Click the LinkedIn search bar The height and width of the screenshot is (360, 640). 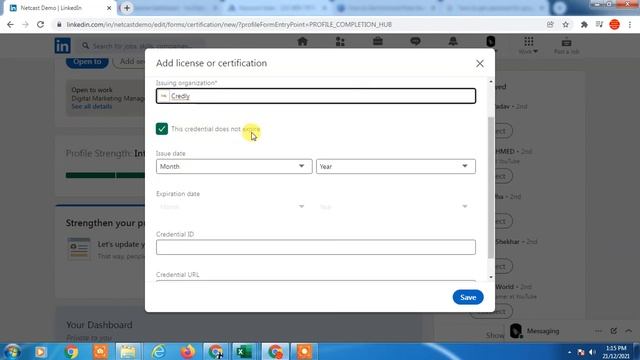[x=143, y=46]
